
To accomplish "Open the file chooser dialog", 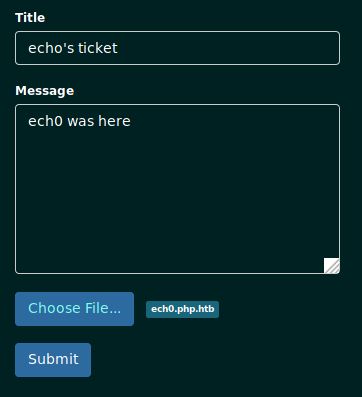I will (74, 309).
